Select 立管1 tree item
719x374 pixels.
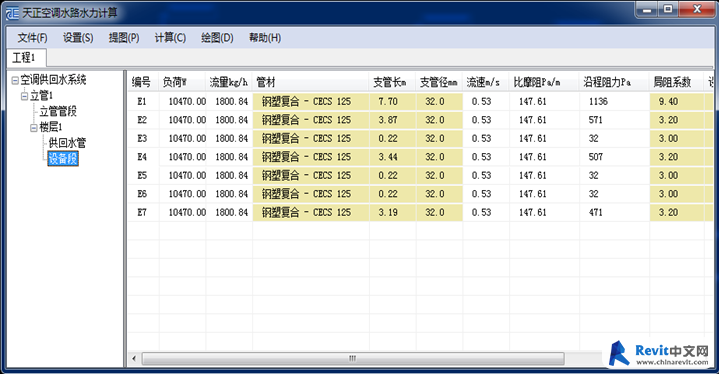[x=41, y=96]
